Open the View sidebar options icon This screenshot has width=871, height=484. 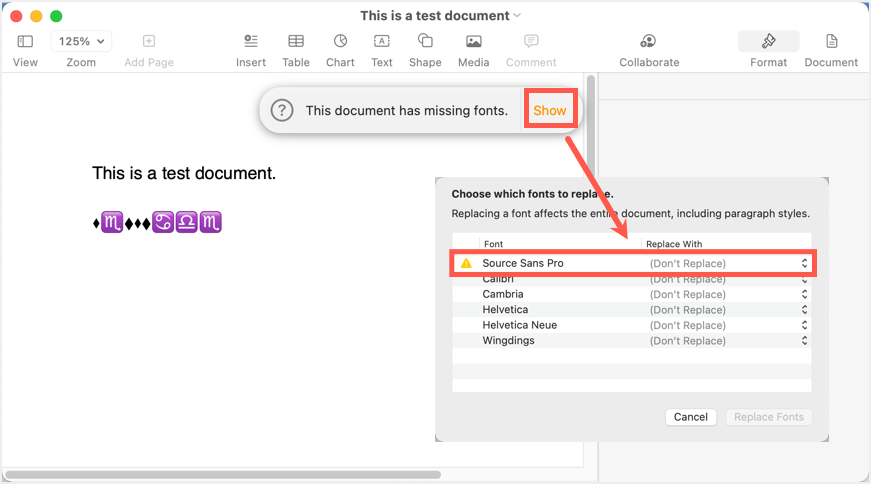[x=25, y=41]
